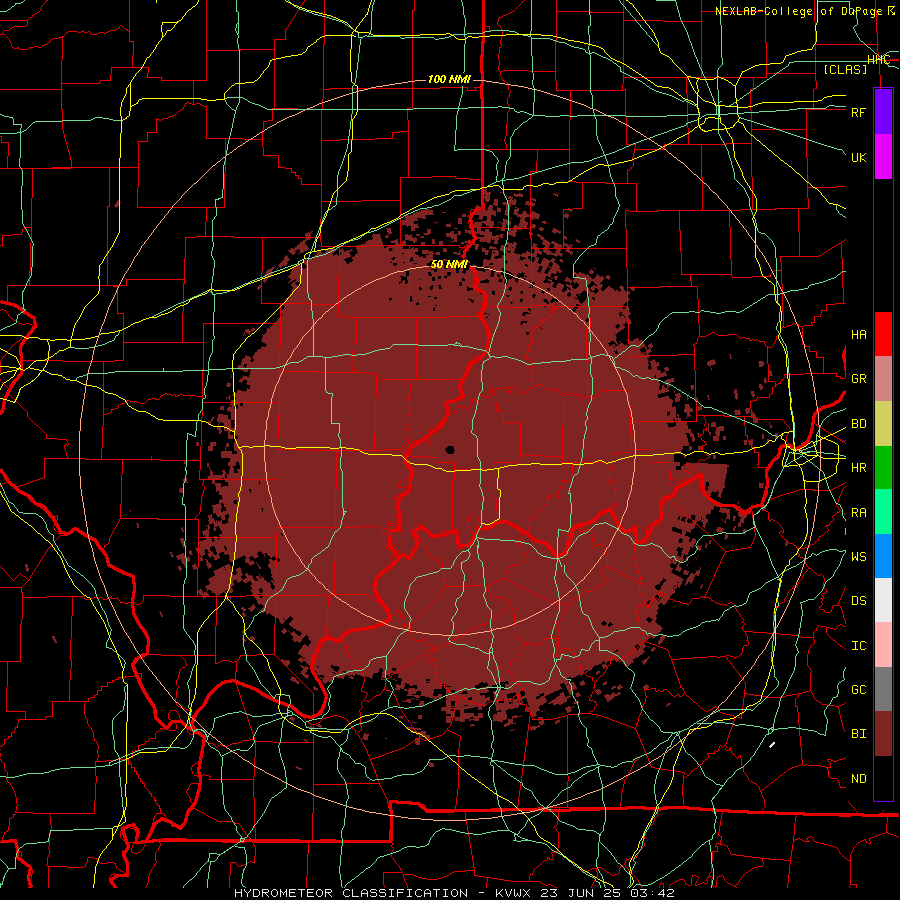Viewport: 900px width, 900px height.
Task: Click the IC legend label
Action: (858, 646)
